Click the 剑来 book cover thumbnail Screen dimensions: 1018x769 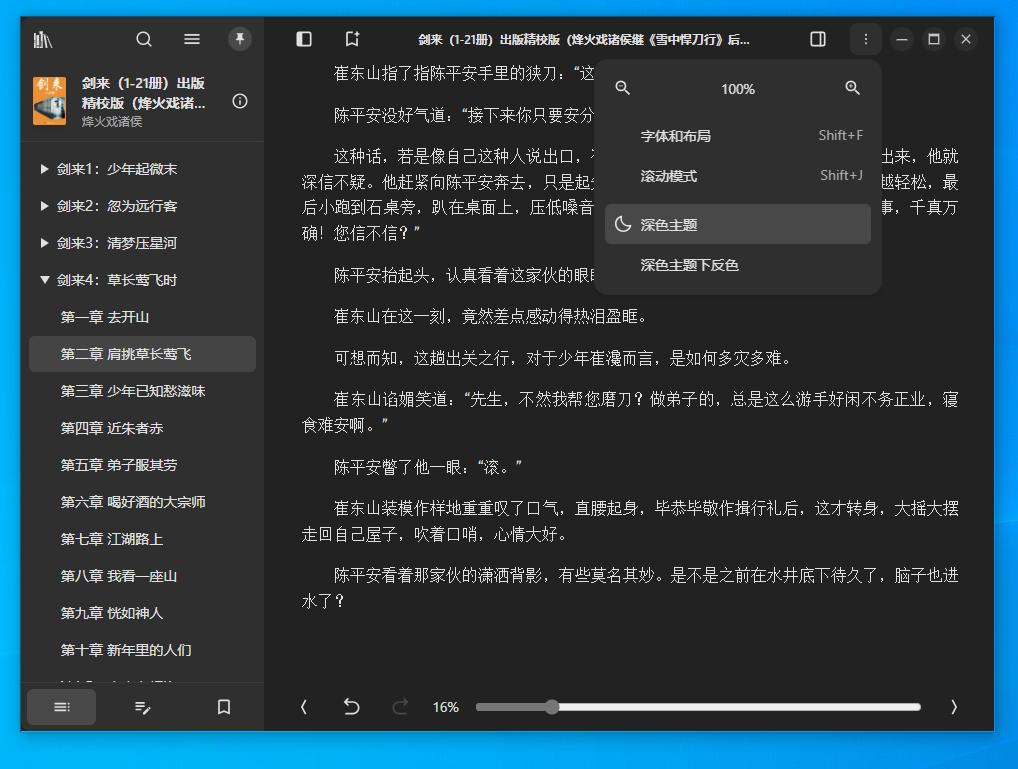click(x=49, y=101)
